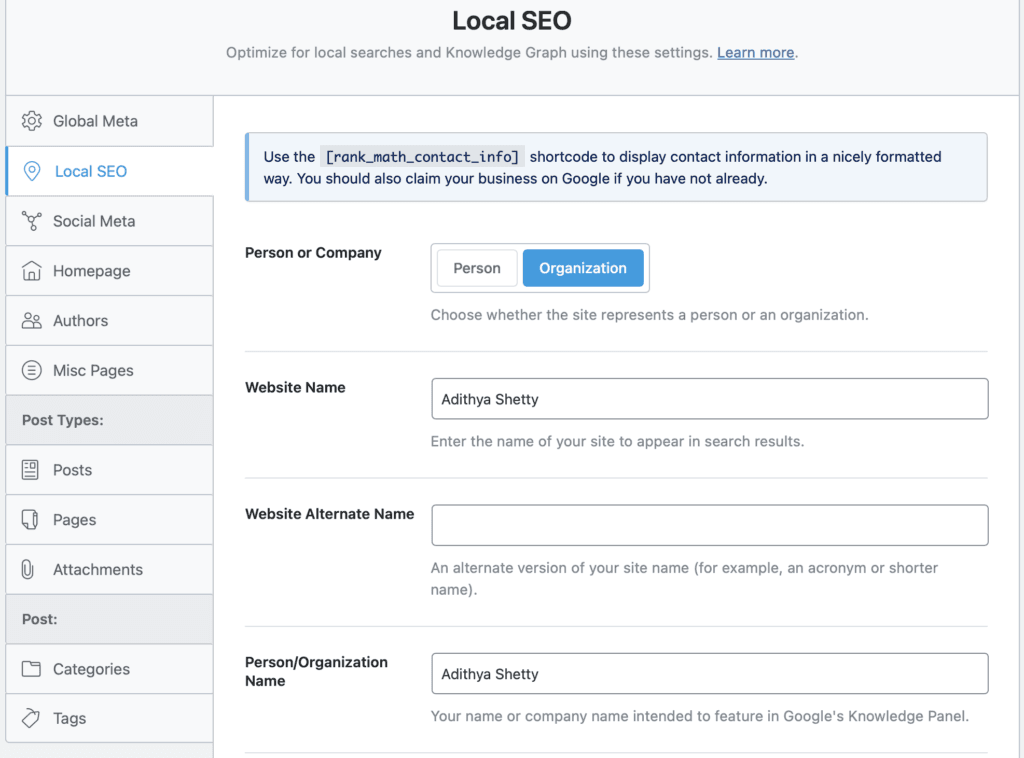The image size is (1024, 758).
Task: Open the Categories taxonomy tab
Action: 110,669
